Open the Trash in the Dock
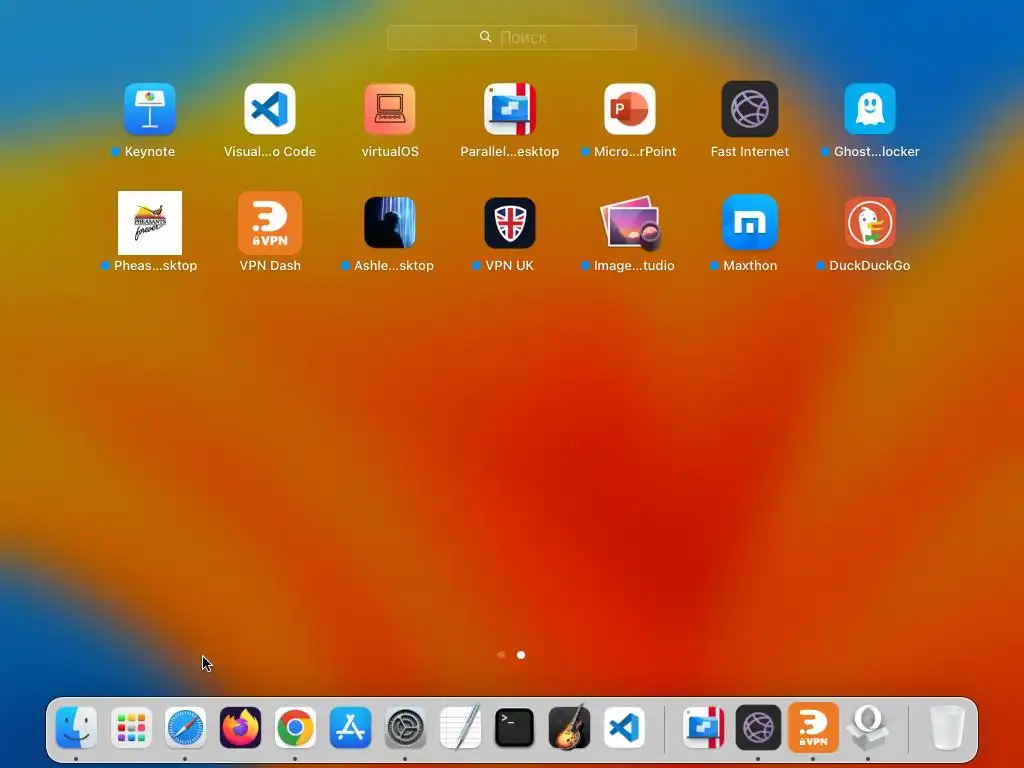The height and width of the screenshot is (768, 1024). point(947,727)
